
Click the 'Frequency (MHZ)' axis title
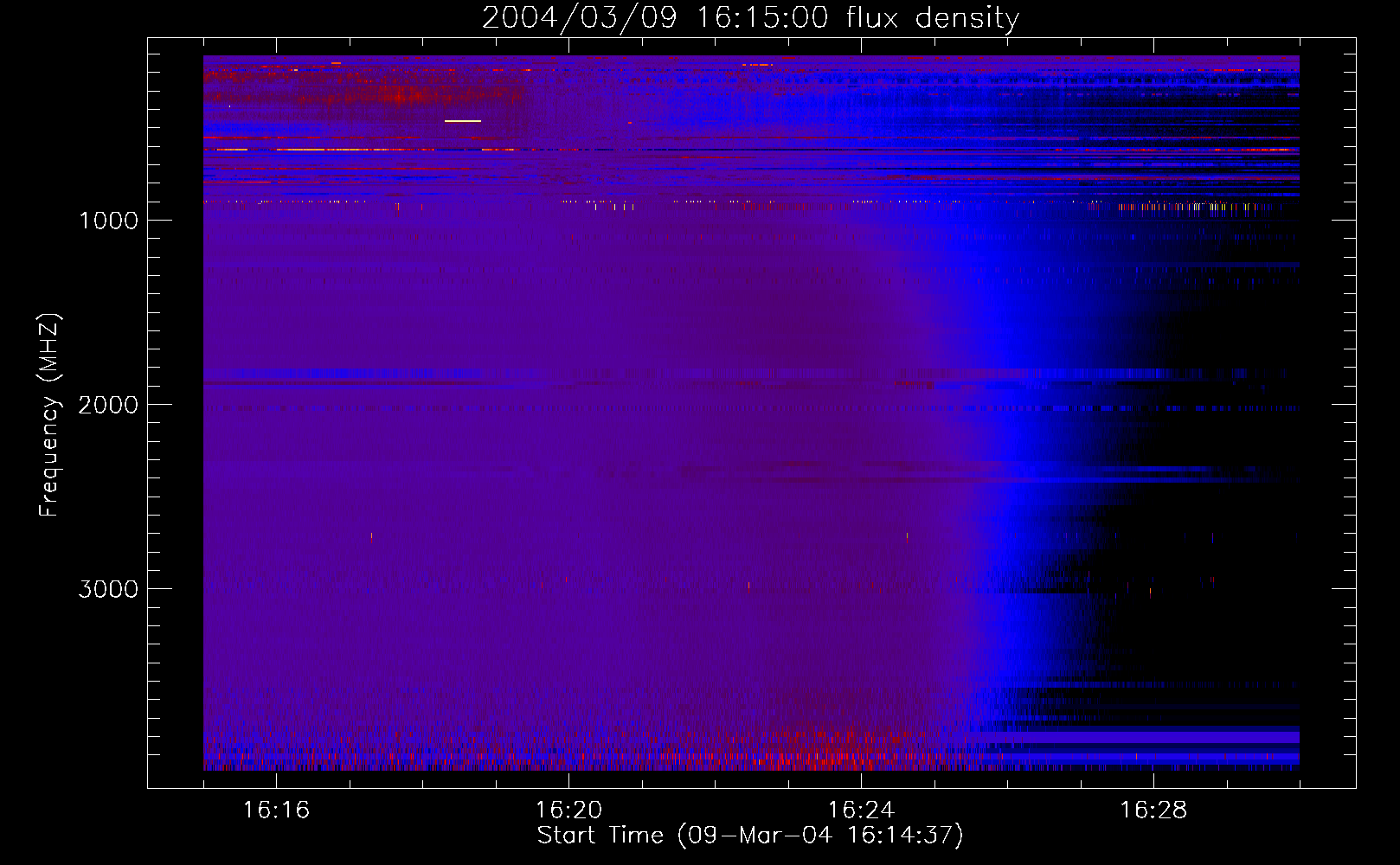tap(49, 415)
